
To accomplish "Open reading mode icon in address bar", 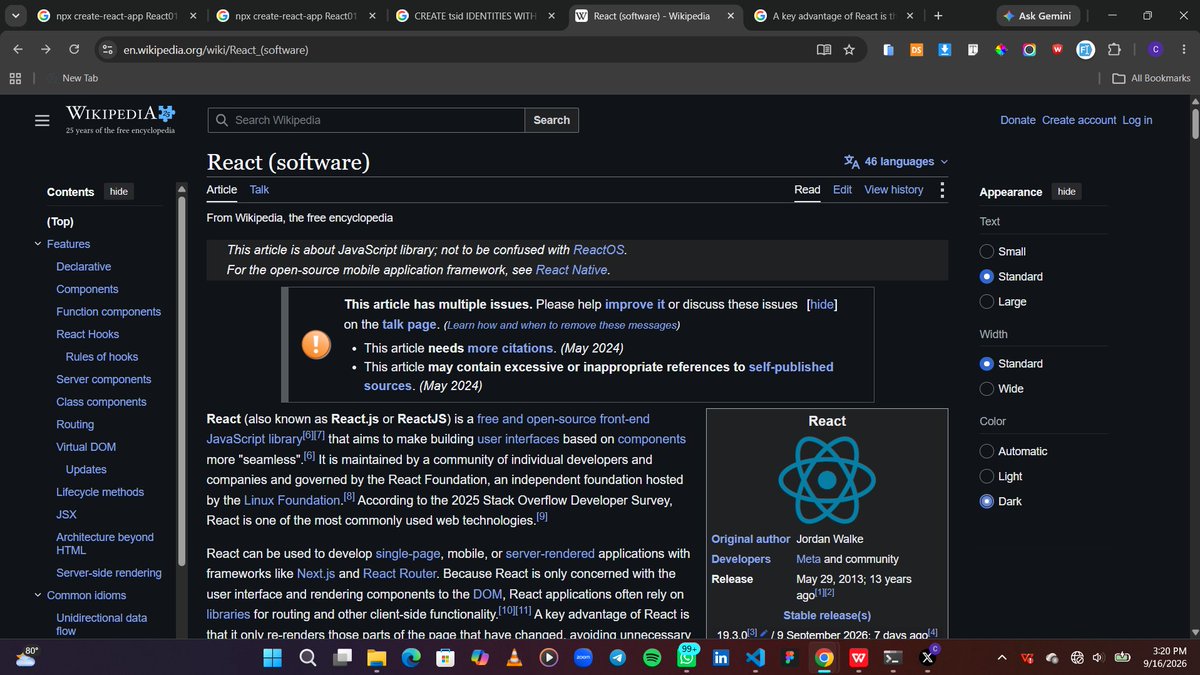I will [x=823, y=50].
